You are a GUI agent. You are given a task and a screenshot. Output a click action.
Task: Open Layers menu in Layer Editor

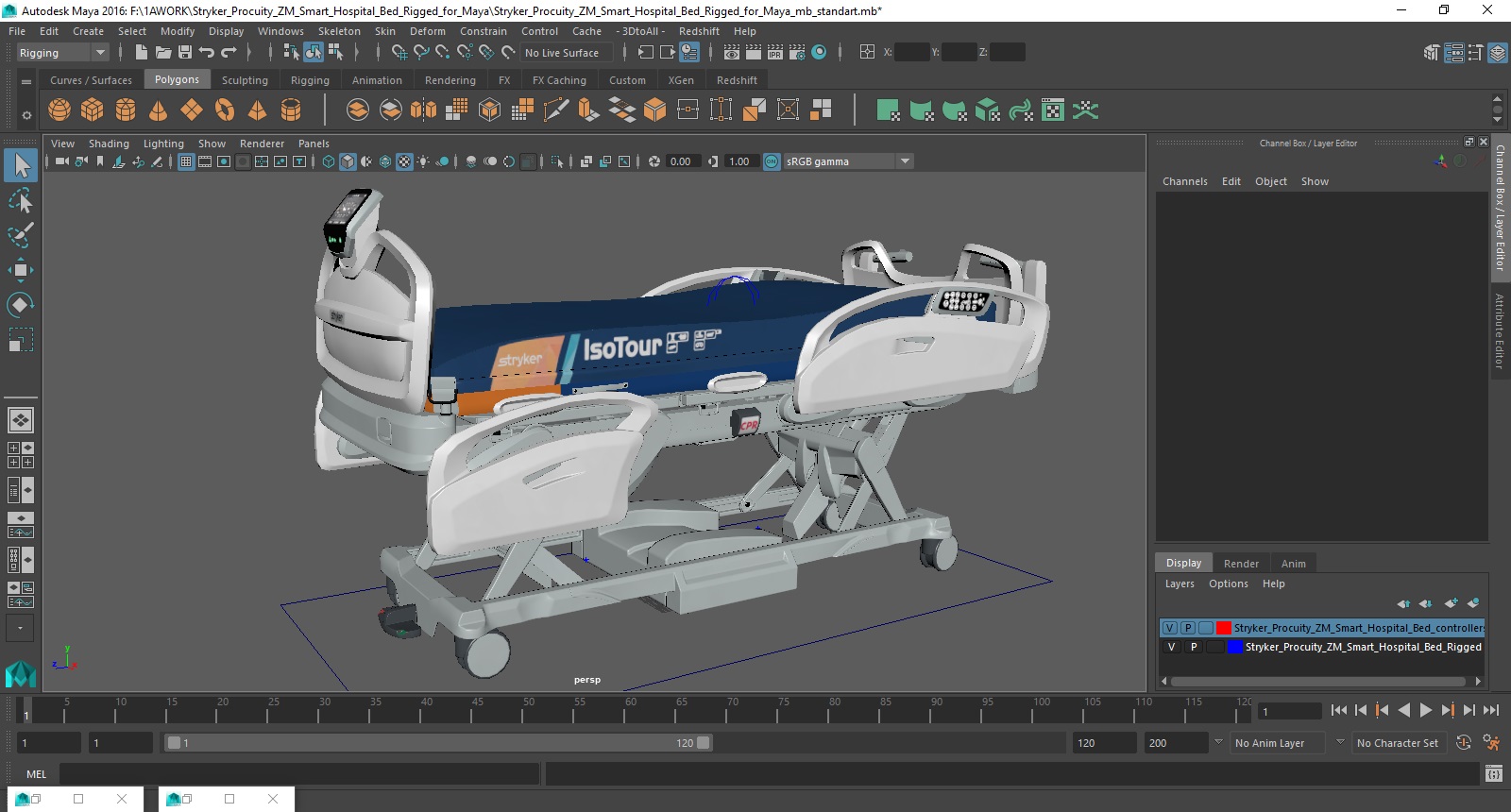(x=1180, y=584)
